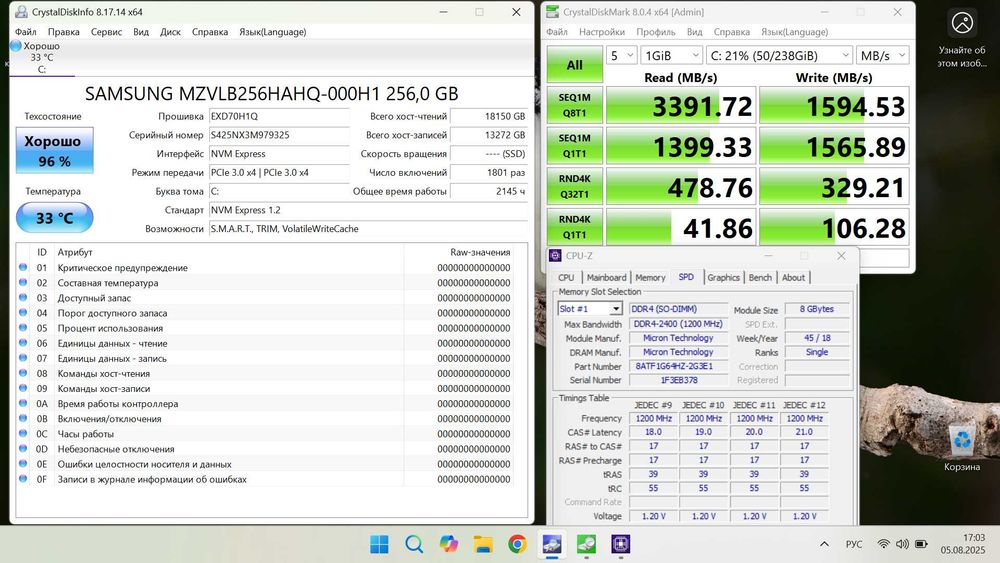Click CPU-Z title bar app icon
The height and width of the screenshot is (563, 1000).
pyautogui.click(x=555, y=255)
